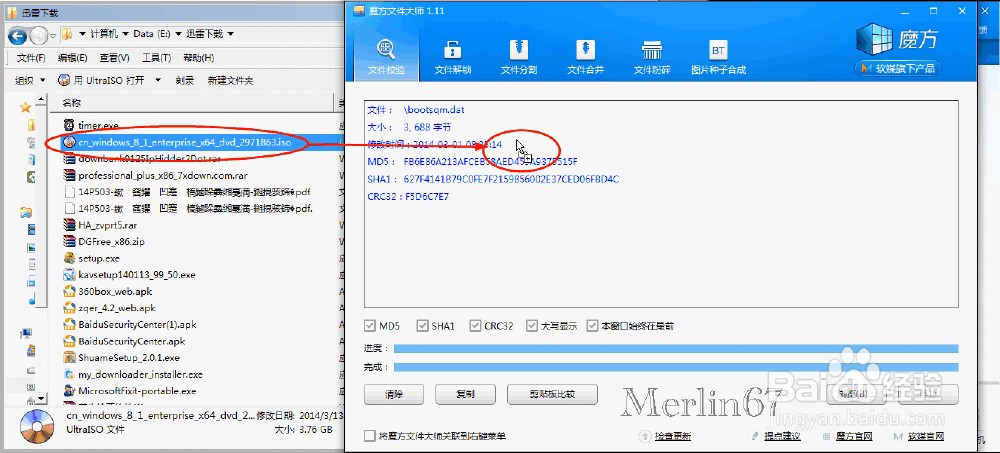Click the 刻录 burn toolbar button

[185, 80]
